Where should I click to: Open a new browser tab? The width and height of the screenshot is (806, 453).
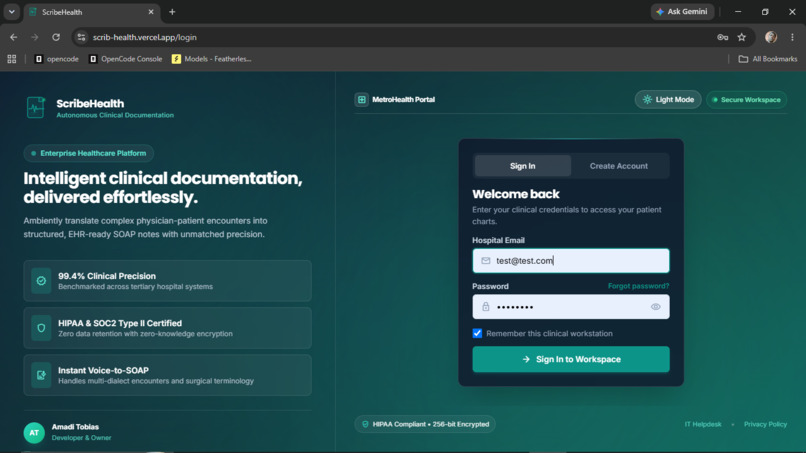[x=172, y=12]
